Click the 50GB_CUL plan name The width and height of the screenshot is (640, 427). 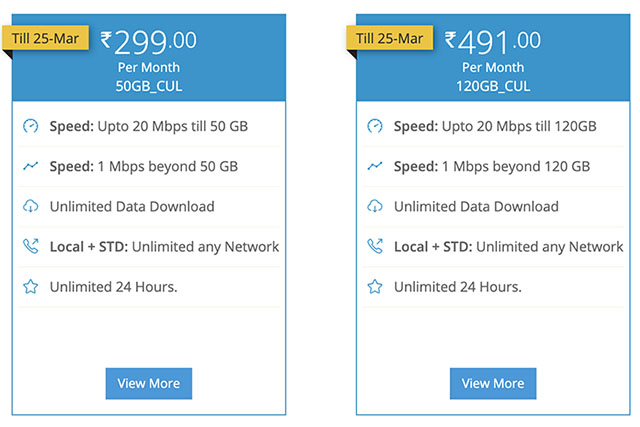149,86
